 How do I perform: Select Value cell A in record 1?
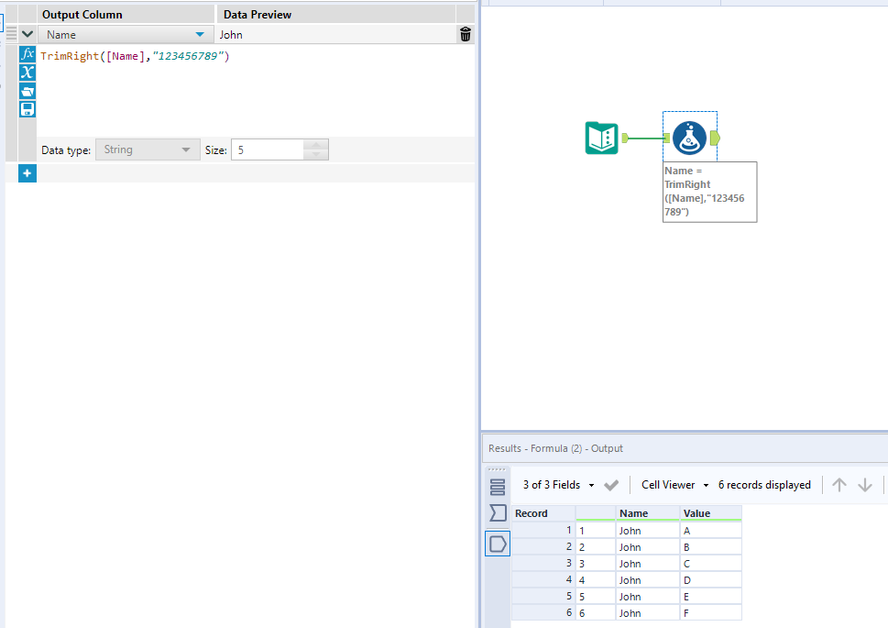click(711, 531)
